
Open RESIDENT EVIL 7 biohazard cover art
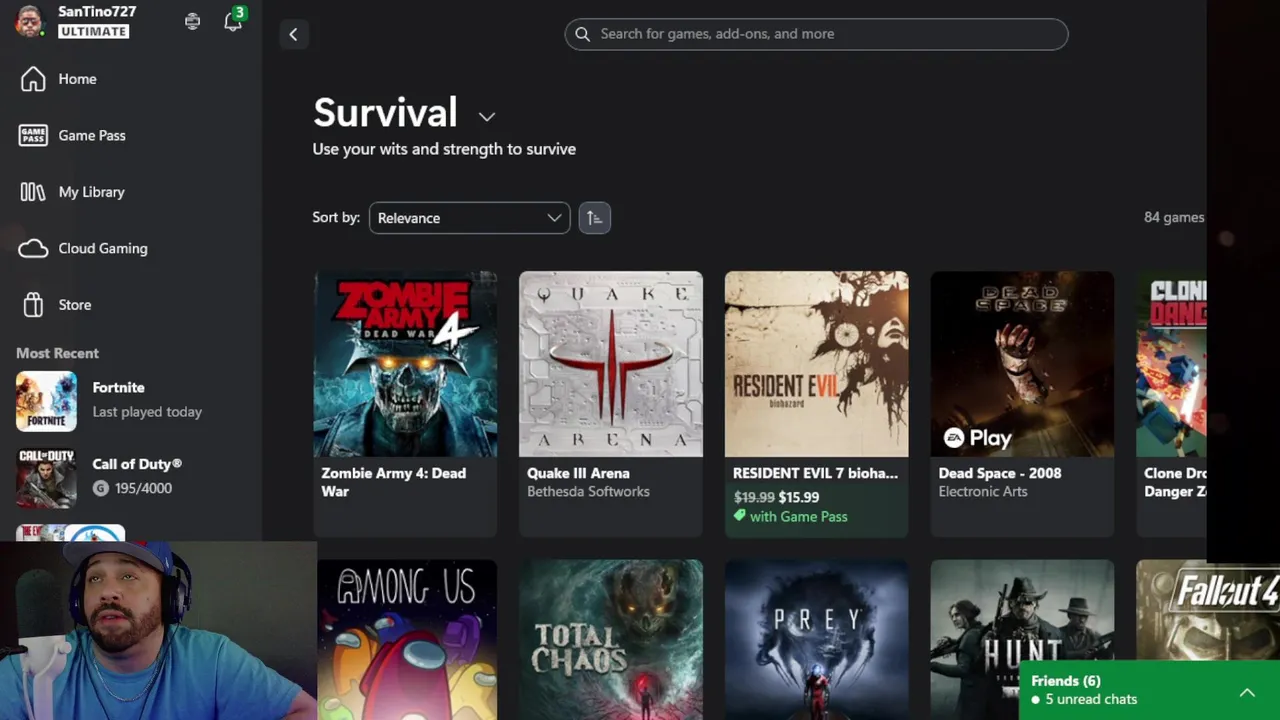[817, 364]
